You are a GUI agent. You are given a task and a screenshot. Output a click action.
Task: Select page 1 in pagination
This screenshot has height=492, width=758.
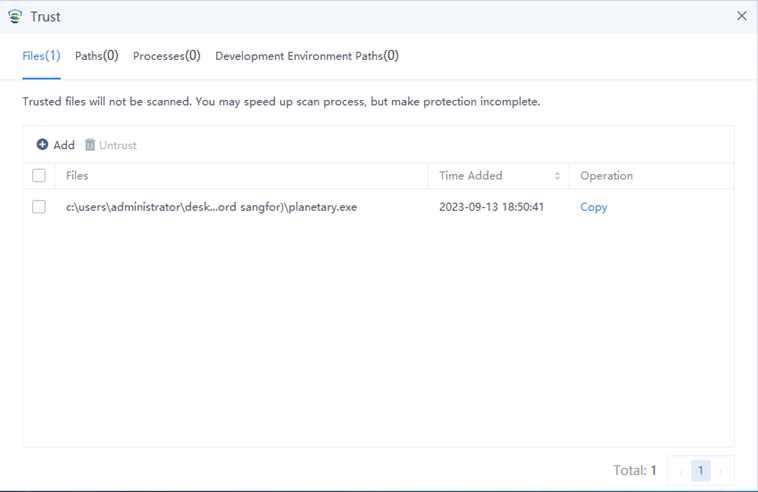pos(701,471)
